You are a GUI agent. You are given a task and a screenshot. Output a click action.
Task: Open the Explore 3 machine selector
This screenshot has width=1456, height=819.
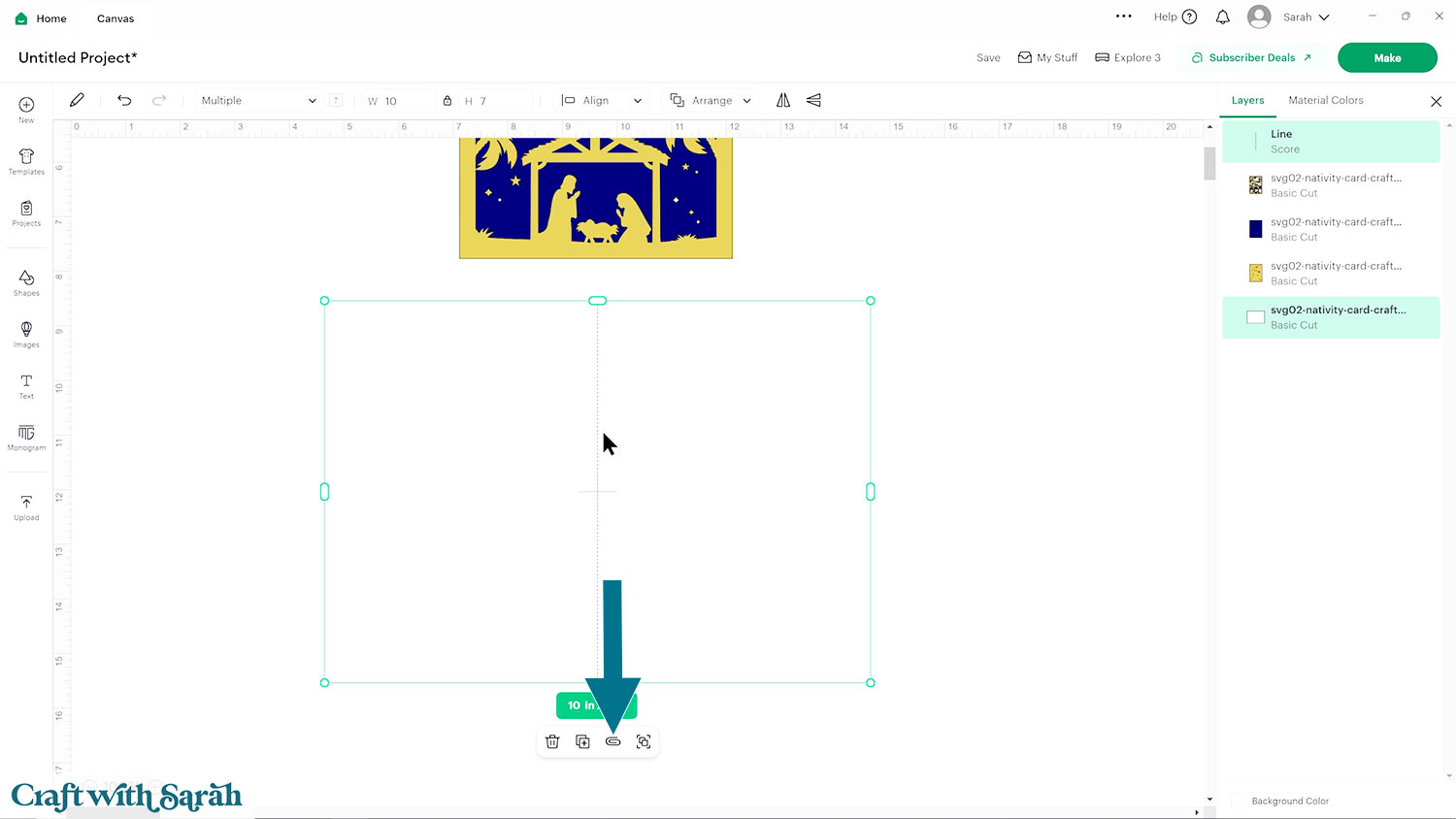(x=1128, y=58)
